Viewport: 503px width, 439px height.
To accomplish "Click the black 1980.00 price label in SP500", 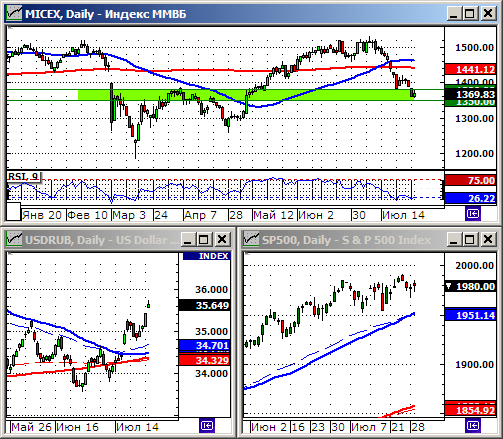I will [x=470, y=286].
